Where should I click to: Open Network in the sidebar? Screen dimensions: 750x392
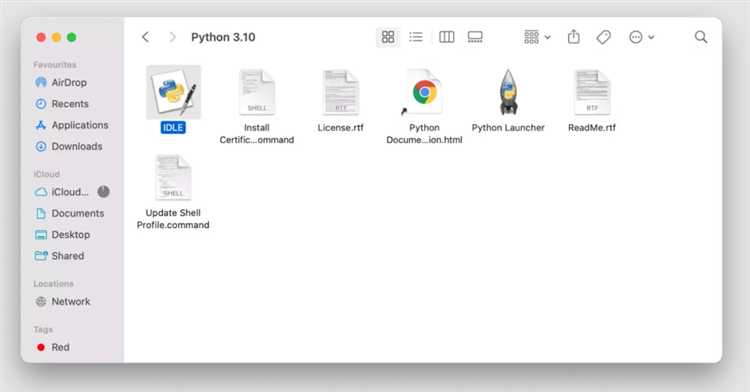point(63,302)
